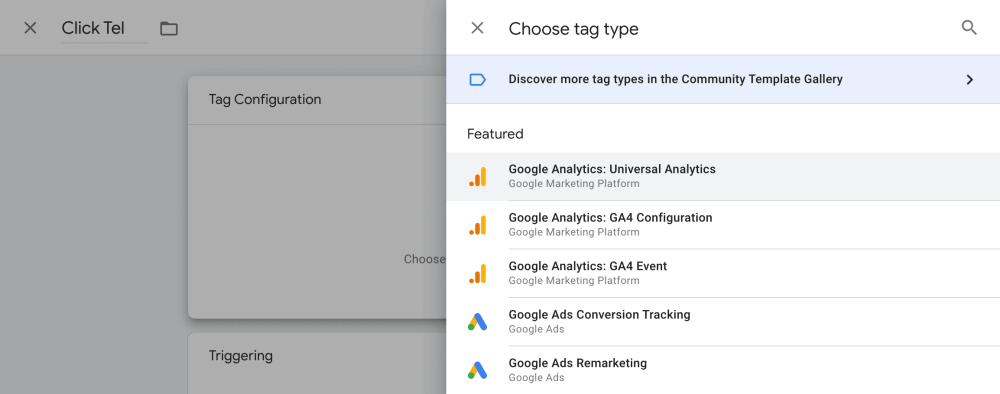
Task: Click the Tag Configuration card
Action: click(x=317, y=198)
